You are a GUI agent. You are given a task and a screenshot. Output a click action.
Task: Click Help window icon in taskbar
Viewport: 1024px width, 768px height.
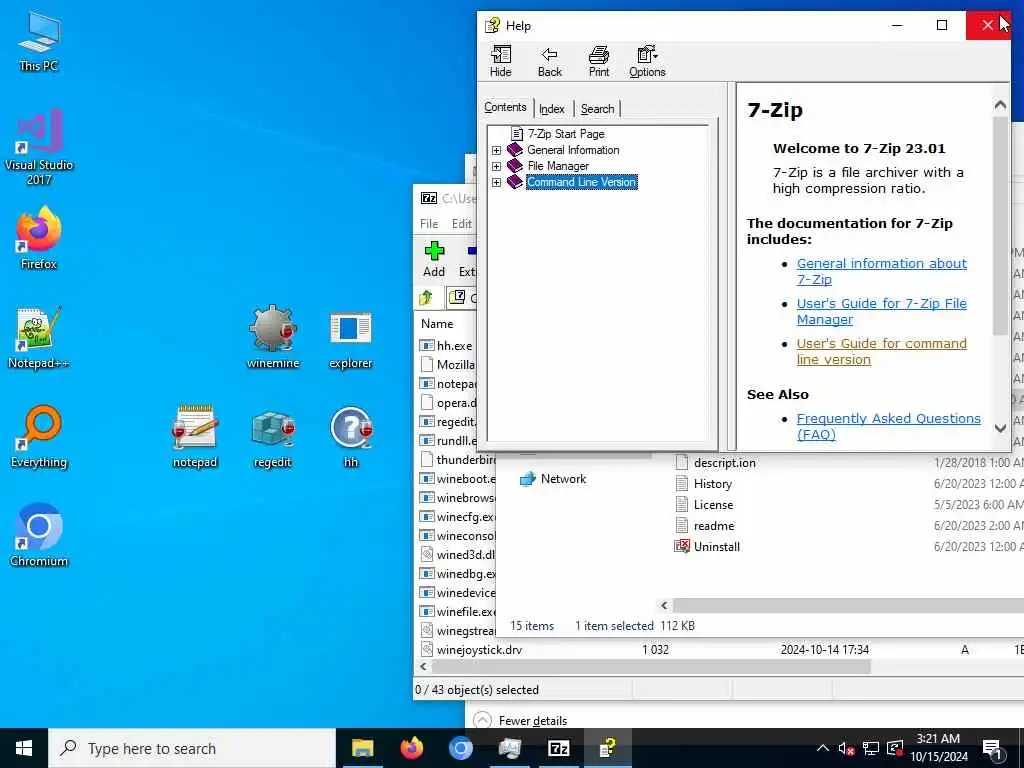tap(607, 748)
